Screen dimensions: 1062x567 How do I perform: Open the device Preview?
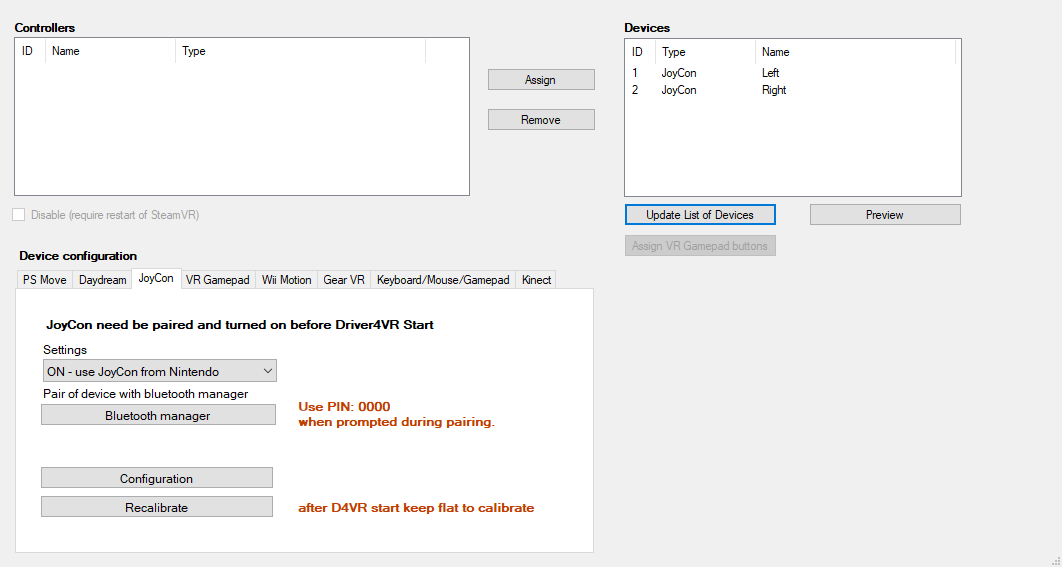(x=884, y=215)
